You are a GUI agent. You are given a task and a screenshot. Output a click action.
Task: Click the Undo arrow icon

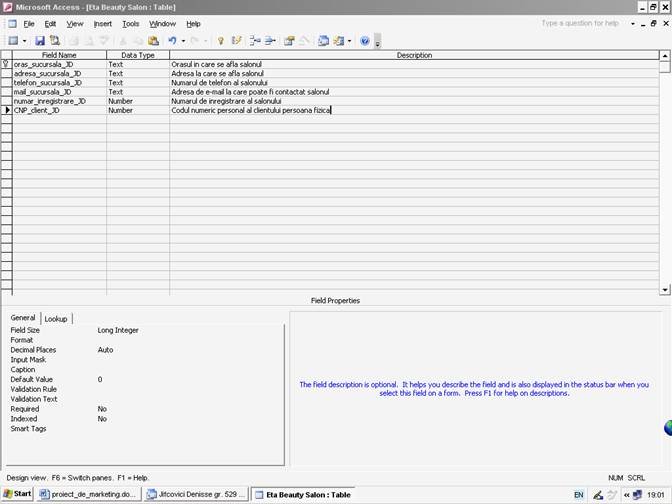point(172,41)
